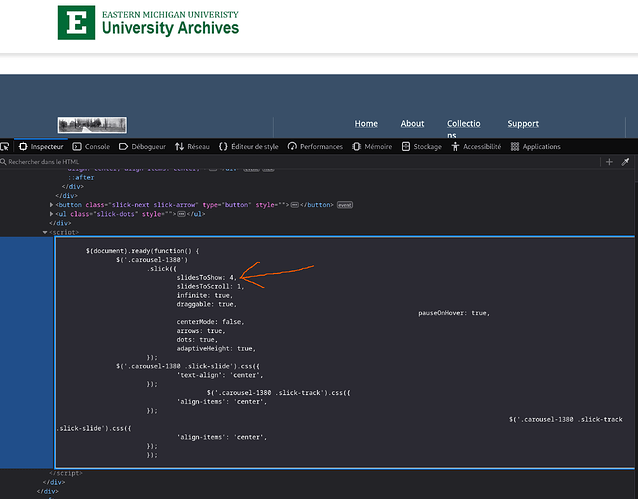Switch to the Réseau tab

point(192,147)
